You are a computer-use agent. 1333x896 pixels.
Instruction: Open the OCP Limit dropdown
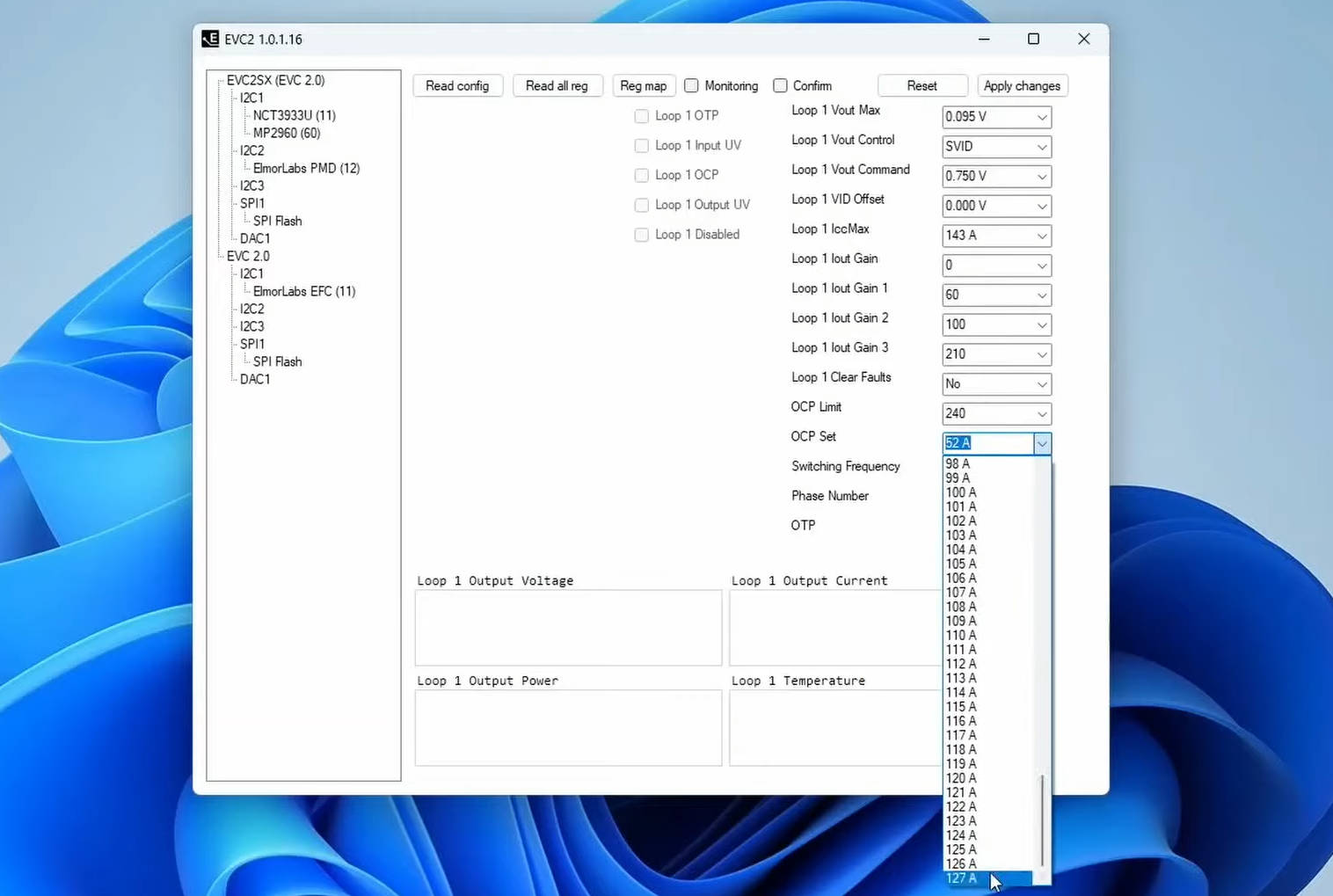coord(996,413)
